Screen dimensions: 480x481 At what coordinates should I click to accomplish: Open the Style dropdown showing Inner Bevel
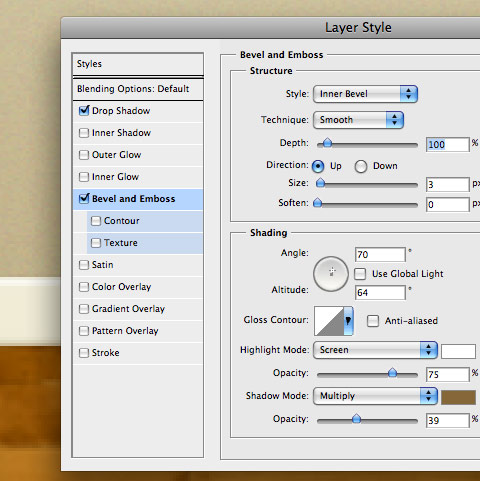pos(365,94)
